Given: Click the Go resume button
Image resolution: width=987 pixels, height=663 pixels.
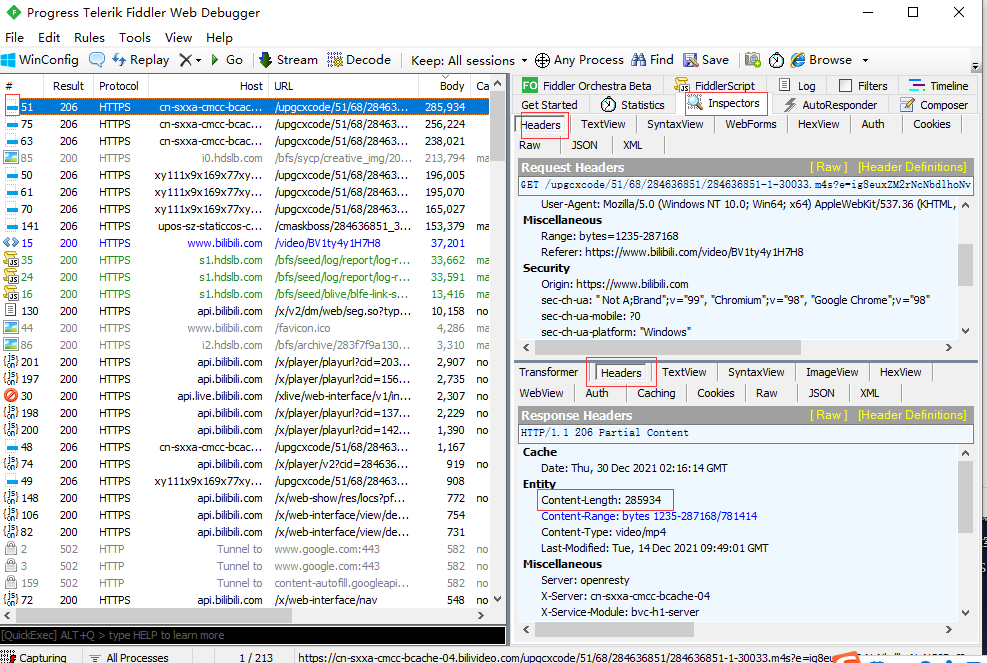Looking at the screenshot, I should [x=227, y=60].
